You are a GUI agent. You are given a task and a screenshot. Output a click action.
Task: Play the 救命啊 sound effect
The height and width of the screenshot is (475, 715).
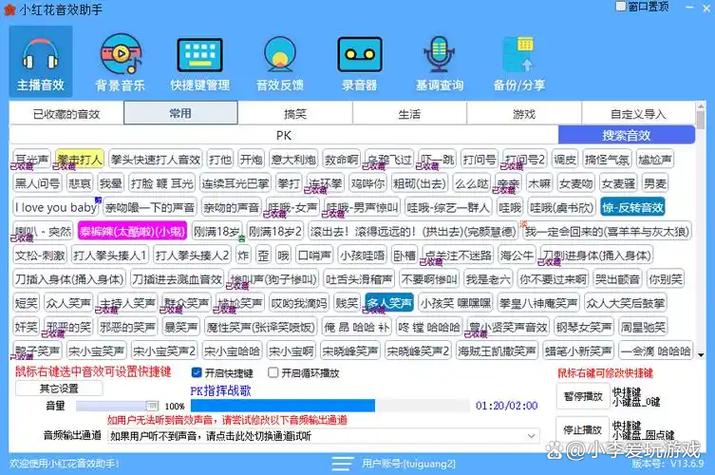(341, 159)
